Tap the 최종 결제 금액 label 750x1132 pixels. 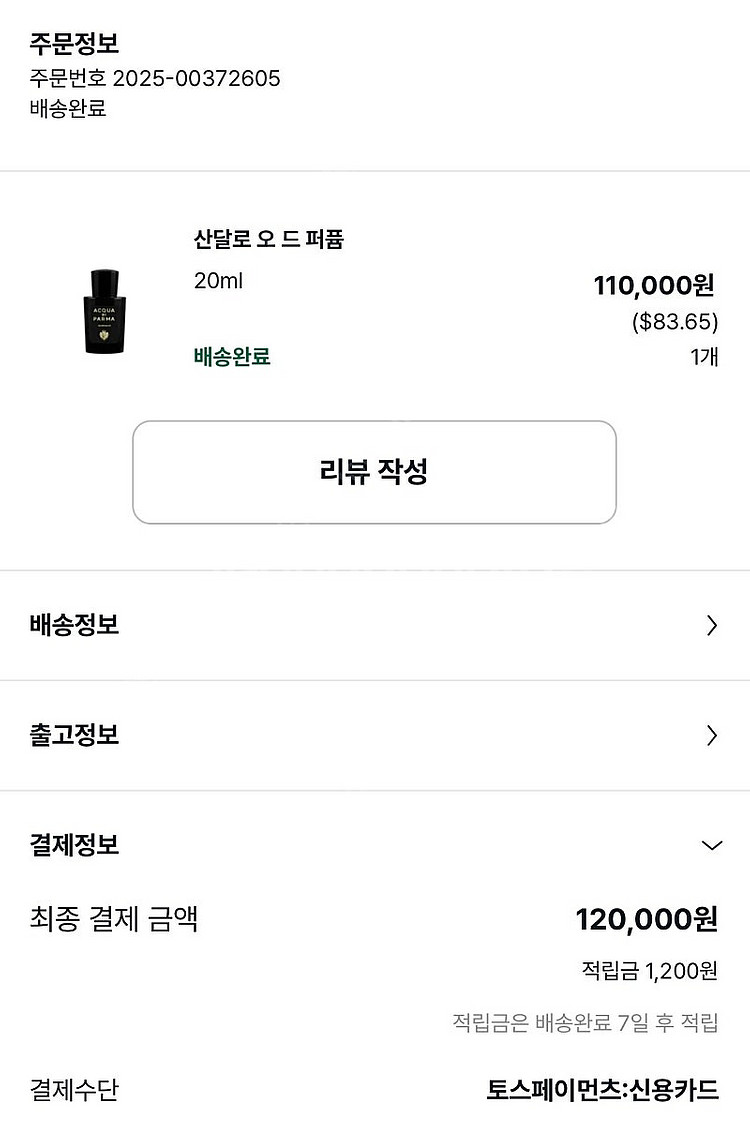[x=114, y=918]
